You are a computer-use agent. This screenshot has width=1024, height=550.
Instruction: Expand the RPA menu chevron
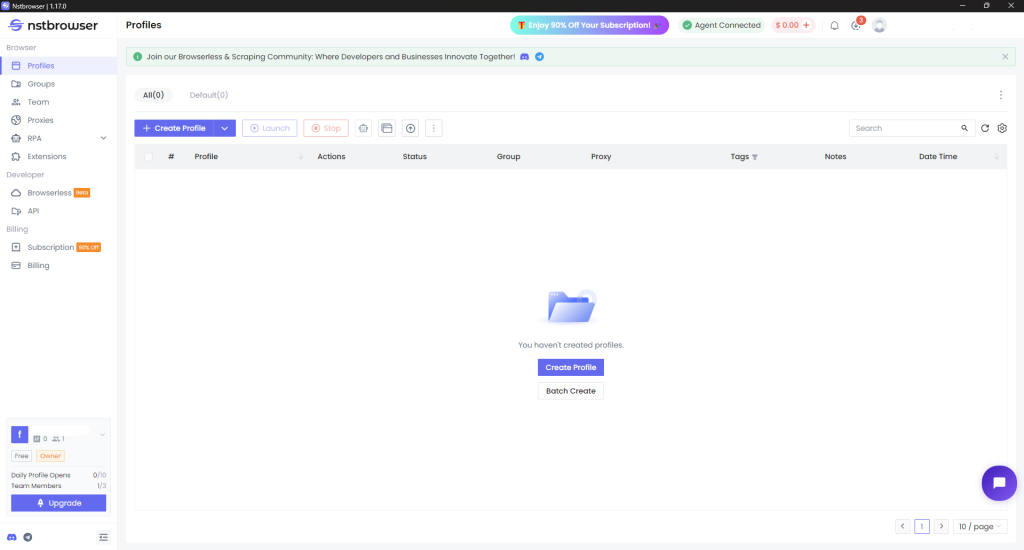[103, 138]
